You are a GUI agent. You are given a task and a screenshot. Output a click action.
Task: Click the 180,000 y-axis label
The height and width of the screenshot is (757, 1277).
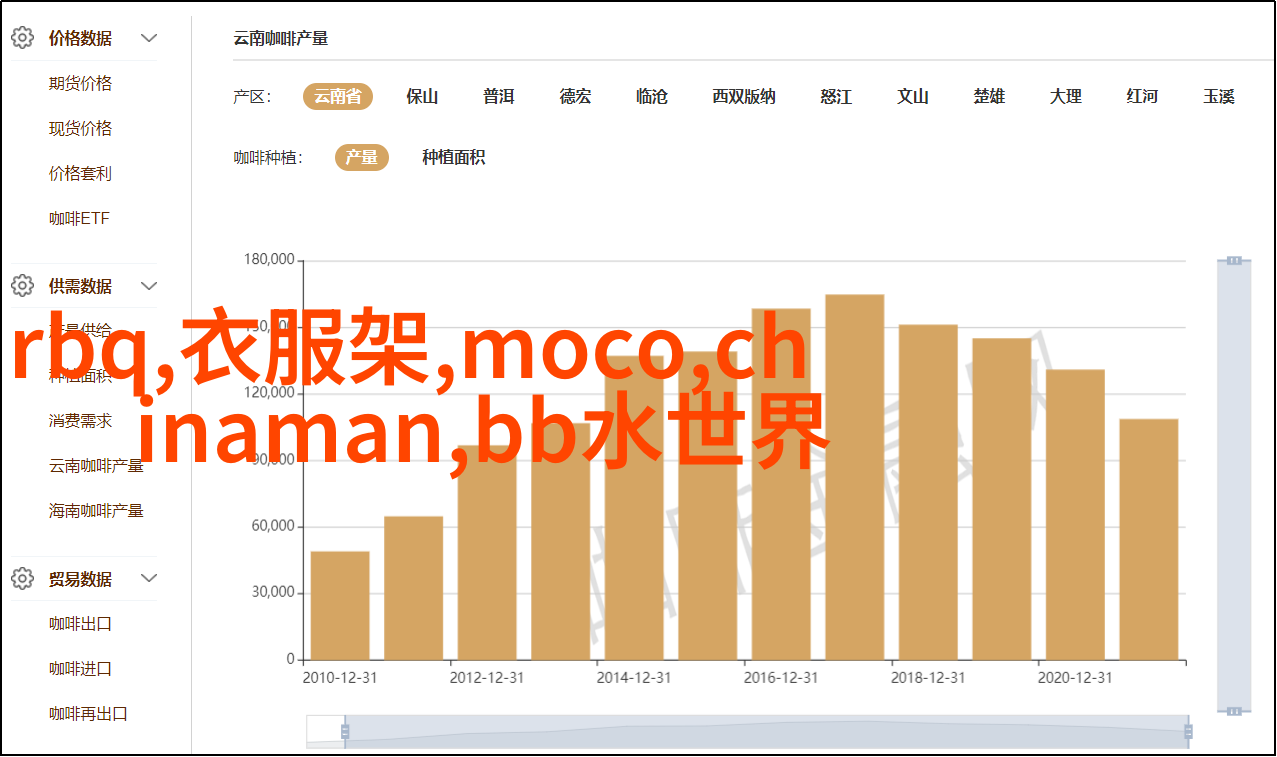click(269, 260)
